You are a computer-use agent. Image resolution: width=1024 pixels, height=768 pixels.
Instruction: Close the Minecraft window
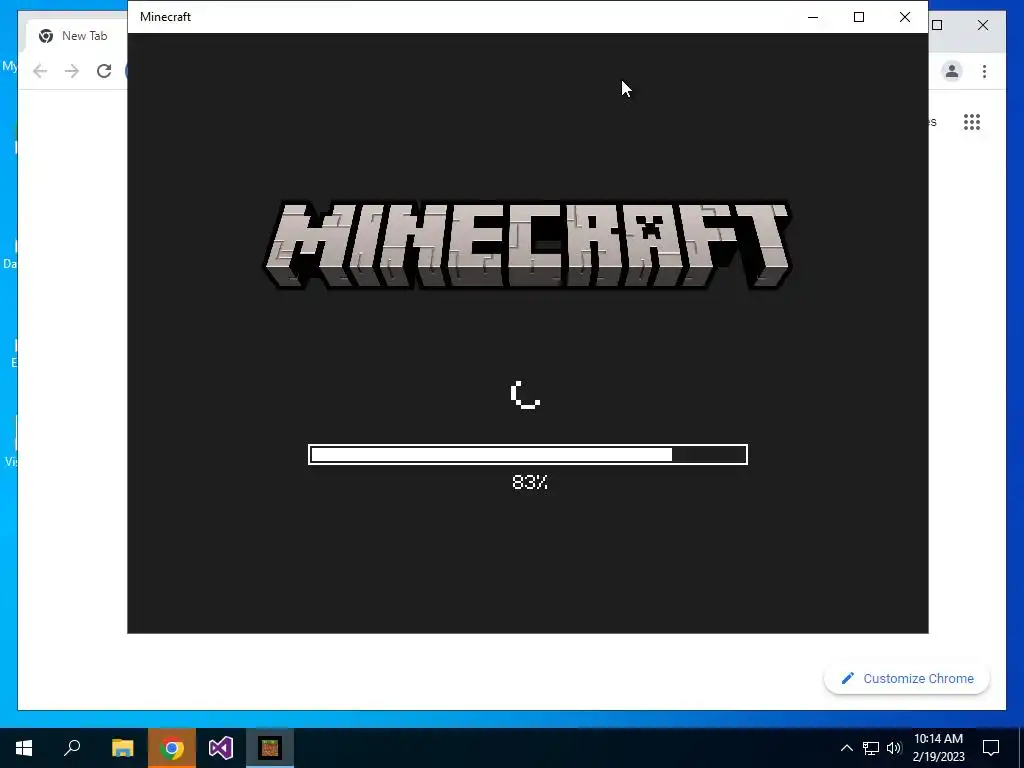tap(904, 17)
